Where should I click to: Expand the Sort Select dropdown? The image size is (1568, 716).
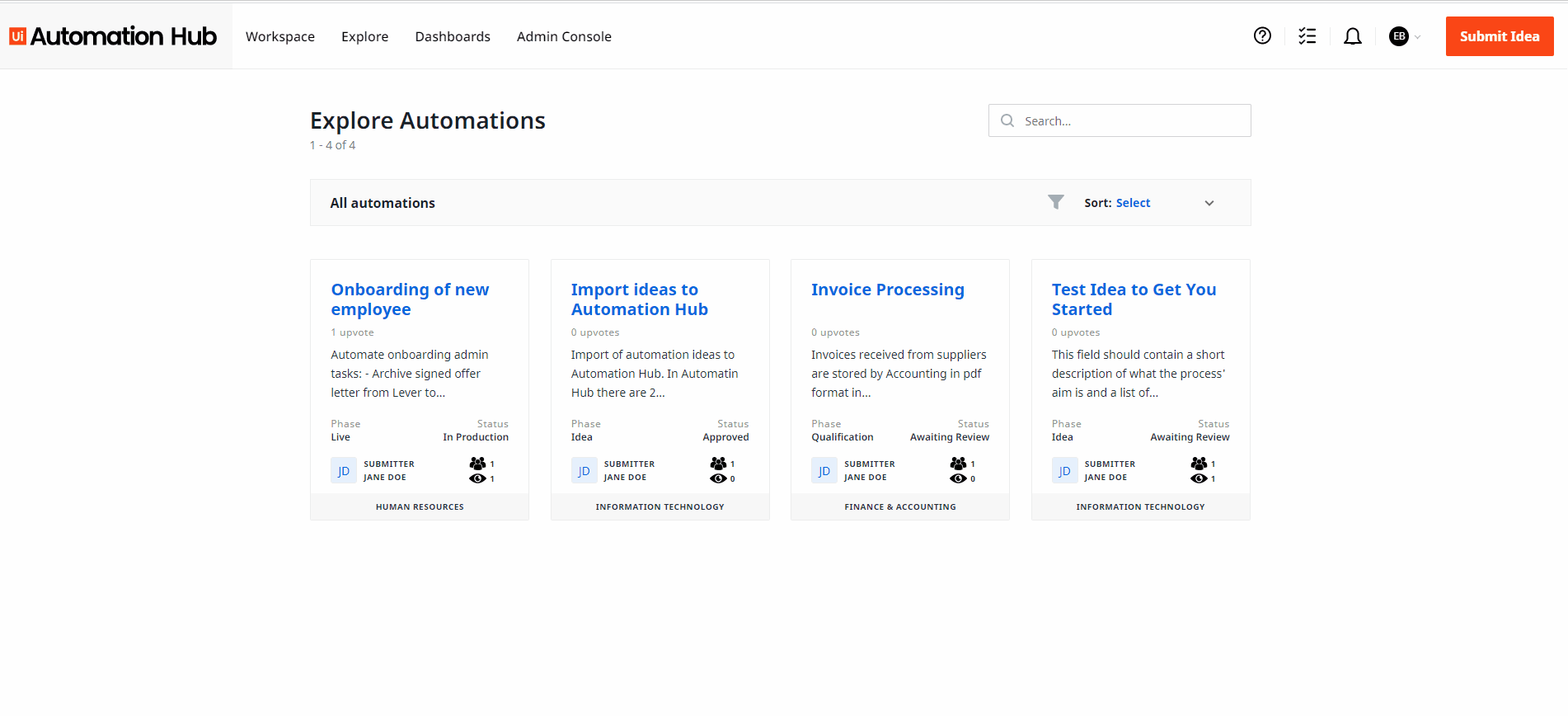(1133, 203)
